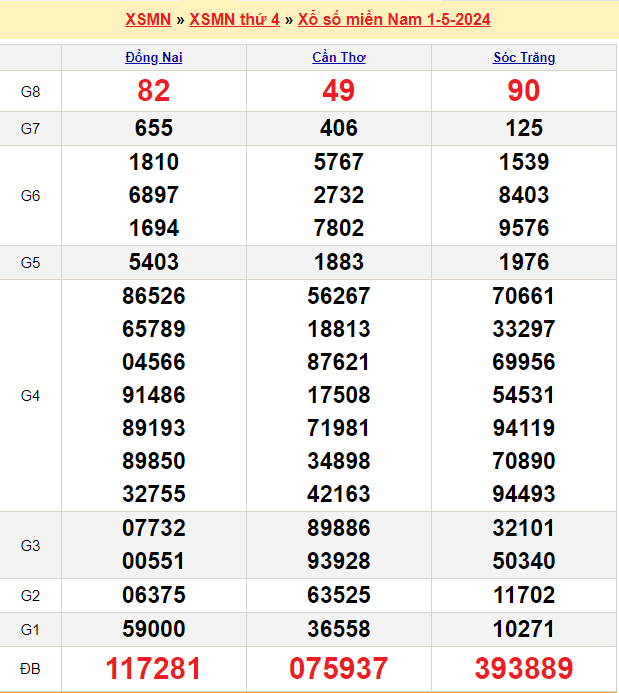Click the XSMN breadcrumb link
Screen dimensions: 619x693
(148, 20)
